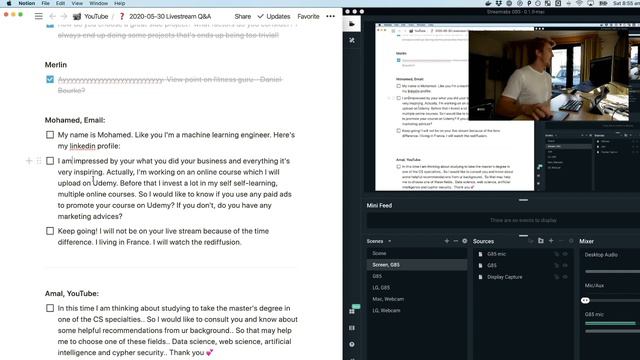Open the Notion app menu
Viewport: 640px width, 360px height.
coord(27,3)
